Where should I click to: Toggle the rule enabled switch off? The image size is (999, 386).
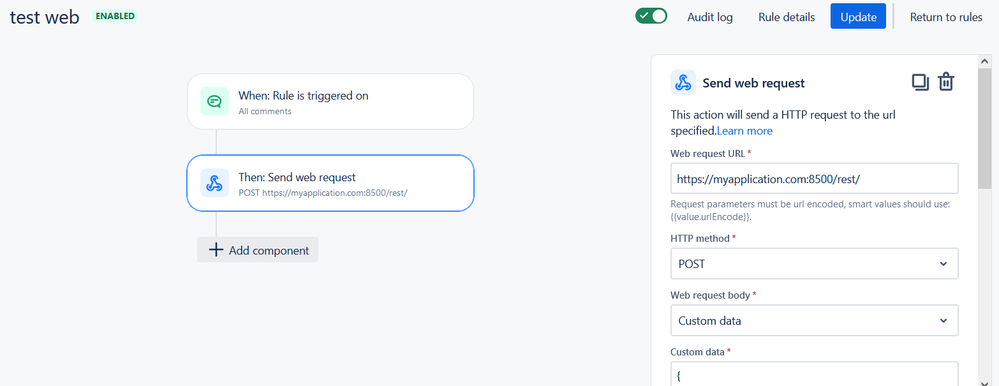(x=651, y=16)
